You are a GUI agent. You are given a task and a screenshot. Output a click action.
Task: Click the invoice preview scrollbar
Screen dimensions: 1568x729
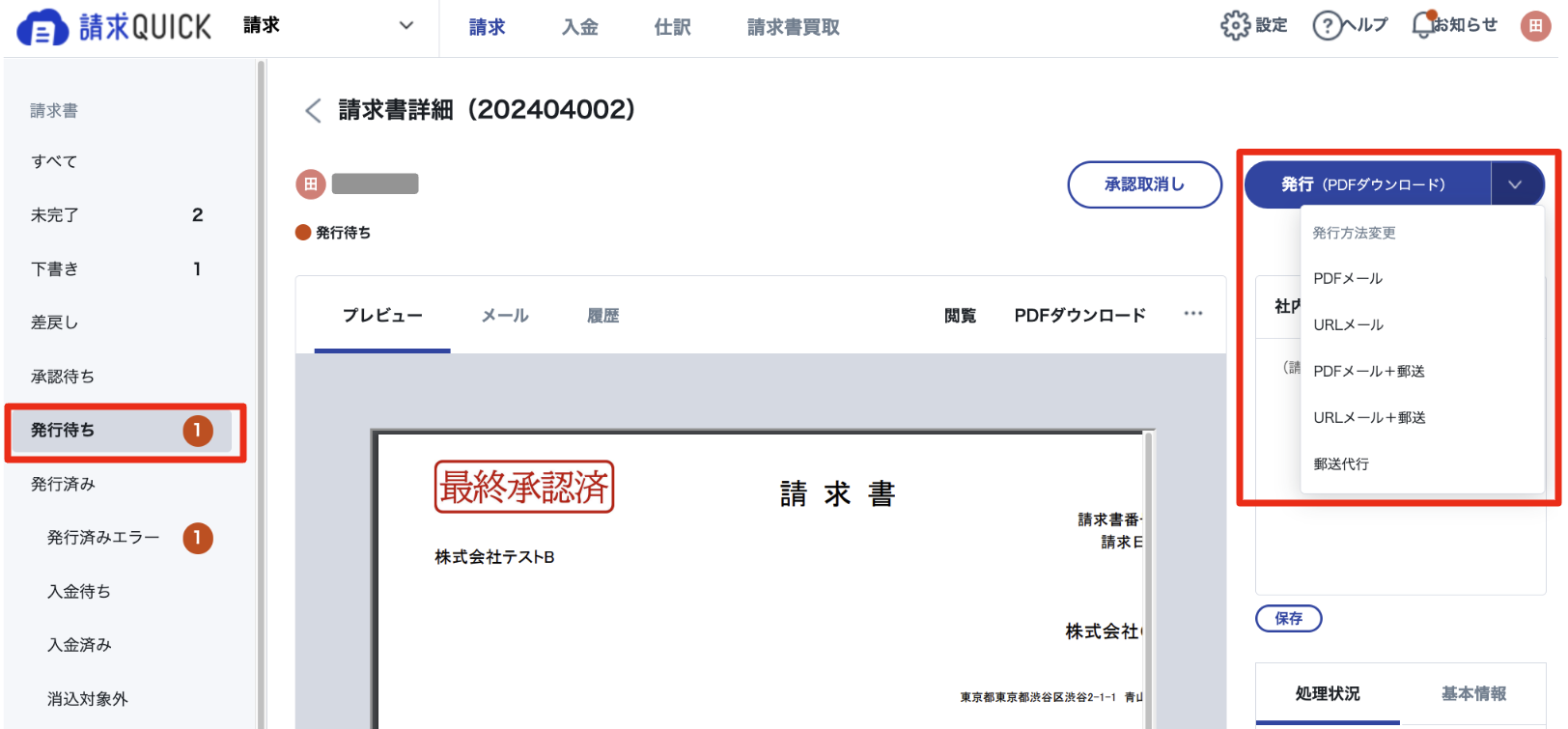1148,579
